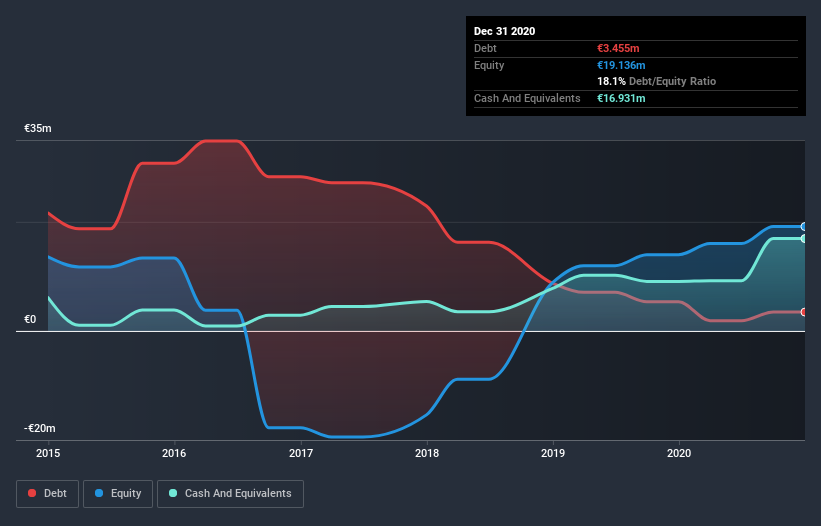Click the 2018 x-axis label
Screen dimensions: 821x526
pos(427,453)
